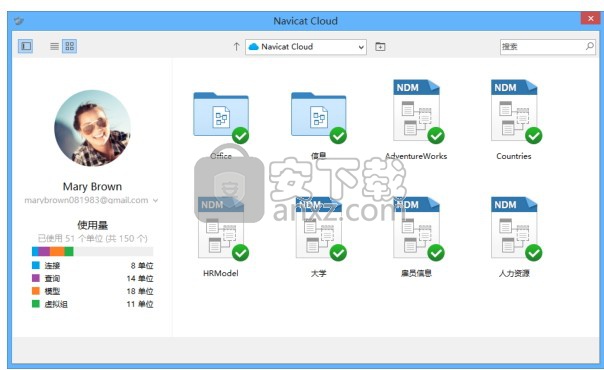604x370 pixels.
Task: Click the purple 查询 color swatch
Action: coord(36,278)
